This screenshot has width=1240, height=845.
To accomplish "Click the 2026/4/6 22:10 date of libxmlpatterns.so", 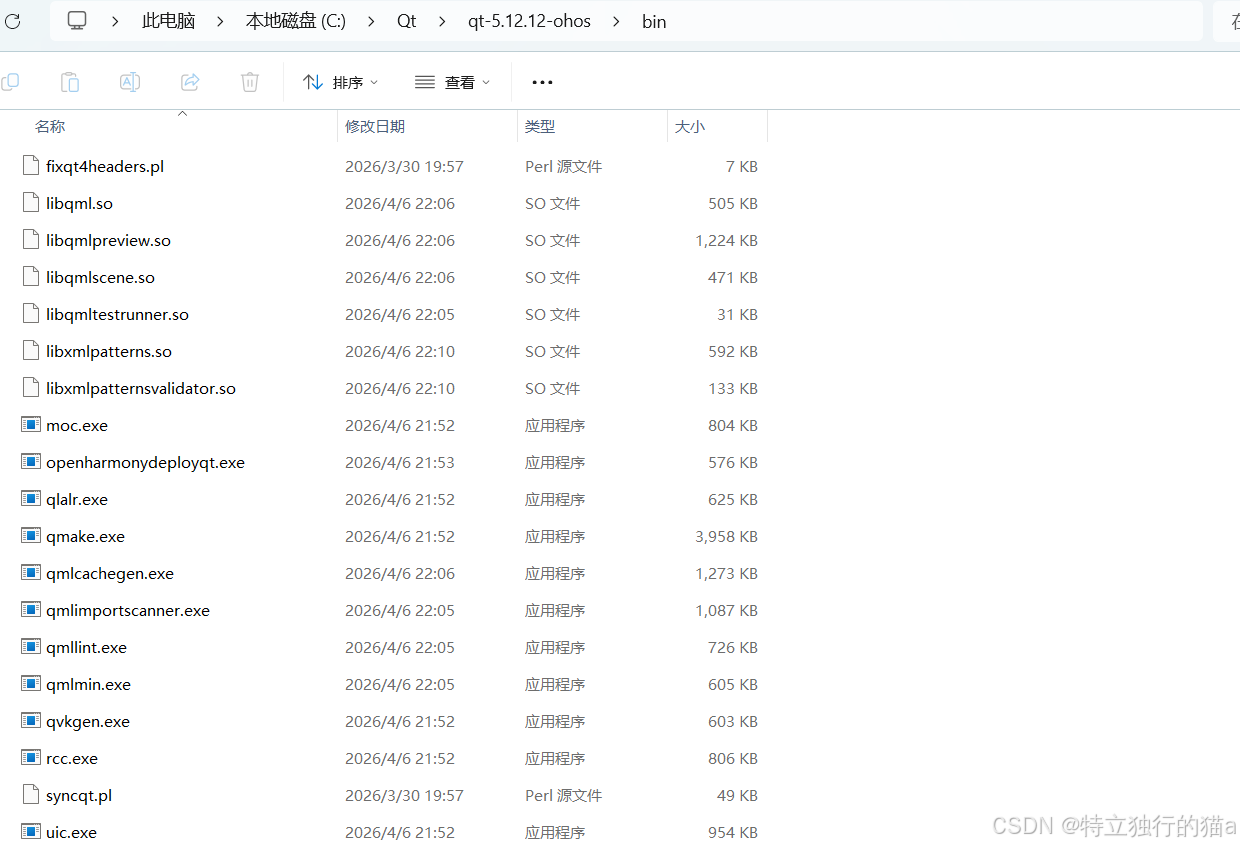I will pos(400,351).
